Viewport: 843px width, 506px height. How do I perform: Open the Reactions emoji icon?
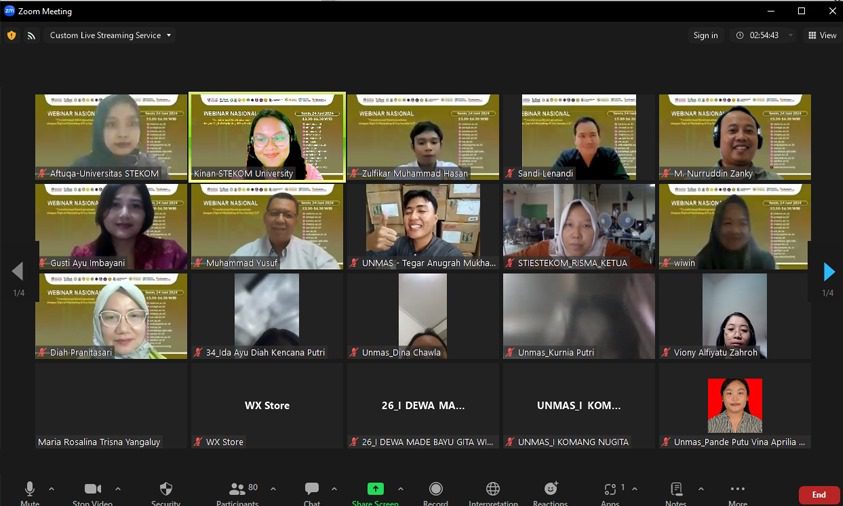pyautogui.click(x=550, y=489)
